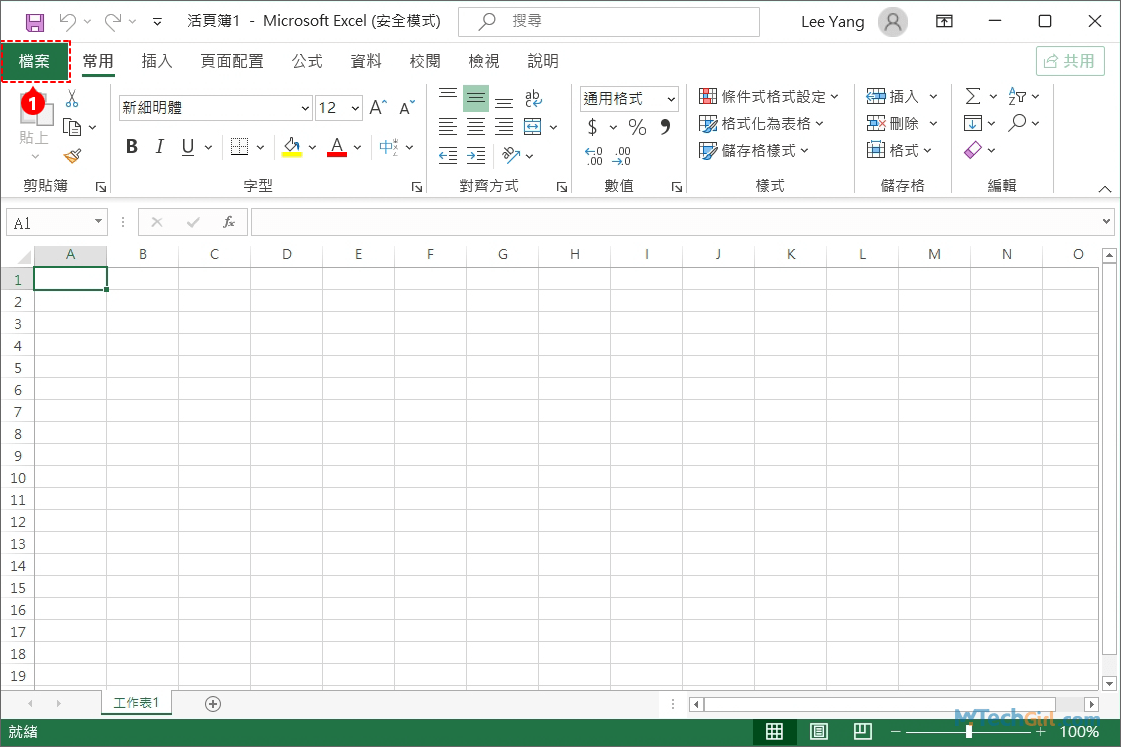Switch to page layout view
Screen dimensions: 1121x747
tap(818, 731)
